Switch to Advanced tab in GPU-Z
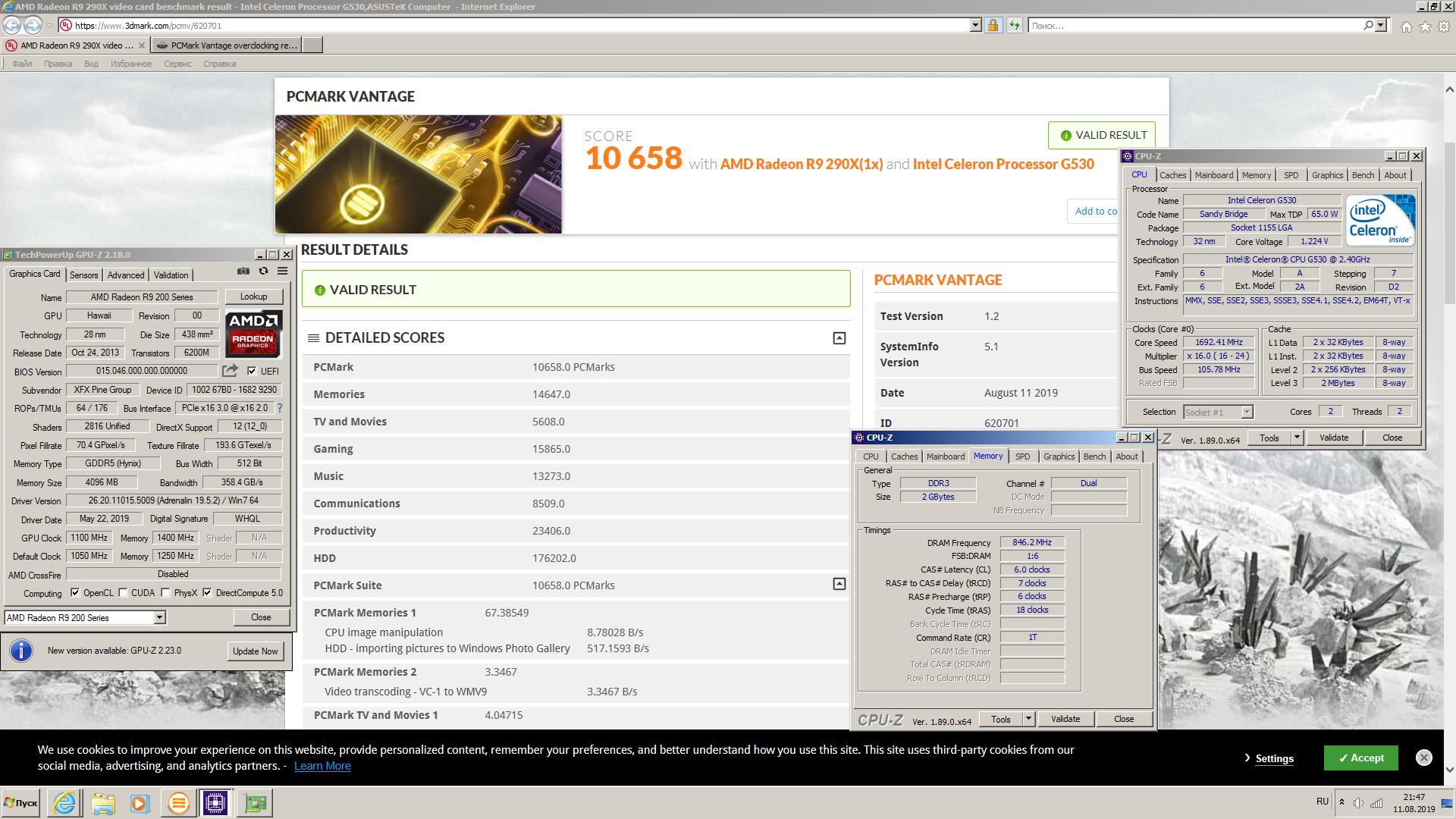 pos(126,275)
